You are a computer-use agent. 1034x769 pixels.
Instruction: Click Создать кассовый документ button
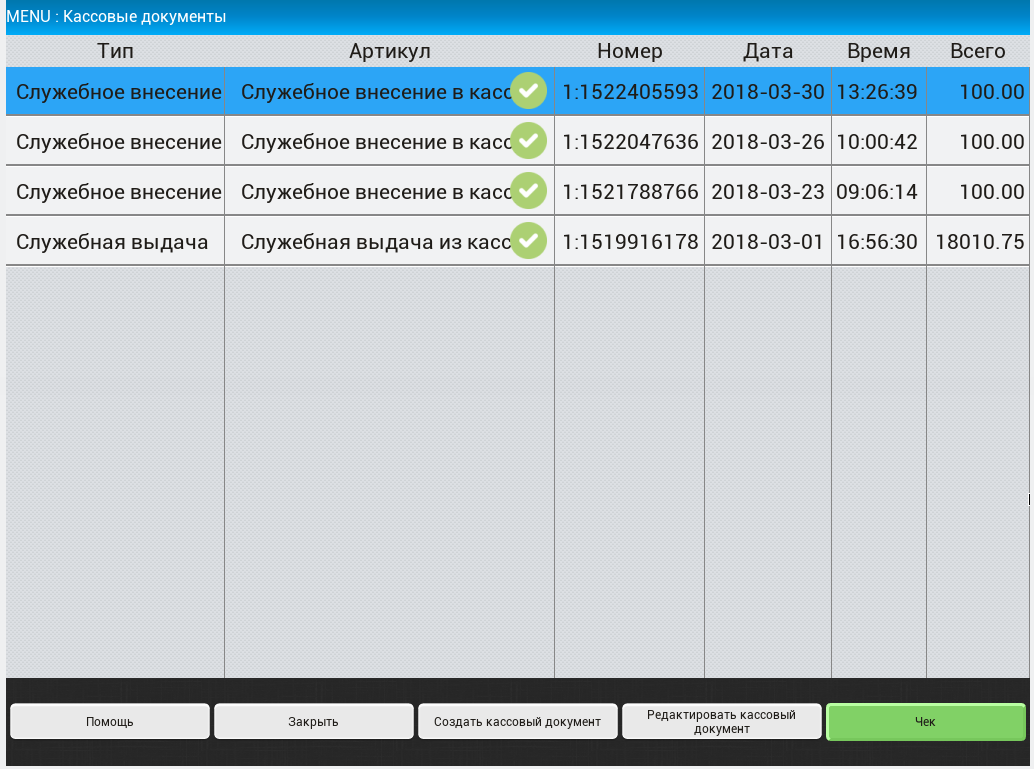coord(518,722)
